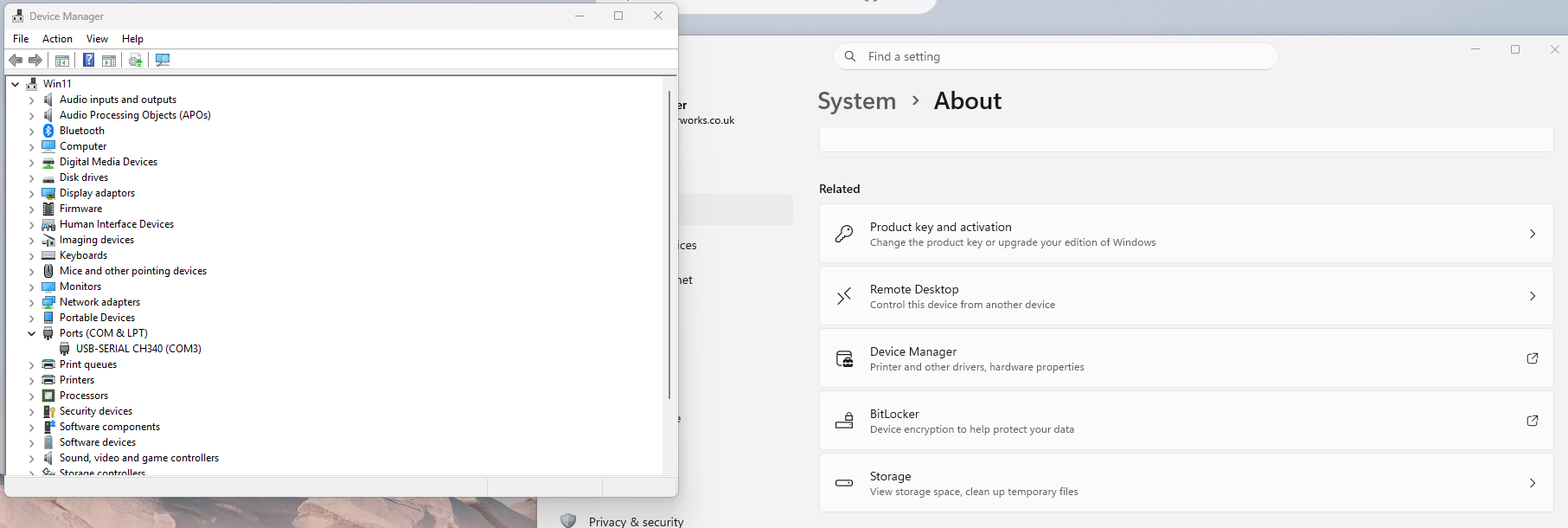Open chevron on the Storage card
Image resolution: width=1568 pixels, height=528 pixels.
coord(1533,483)
